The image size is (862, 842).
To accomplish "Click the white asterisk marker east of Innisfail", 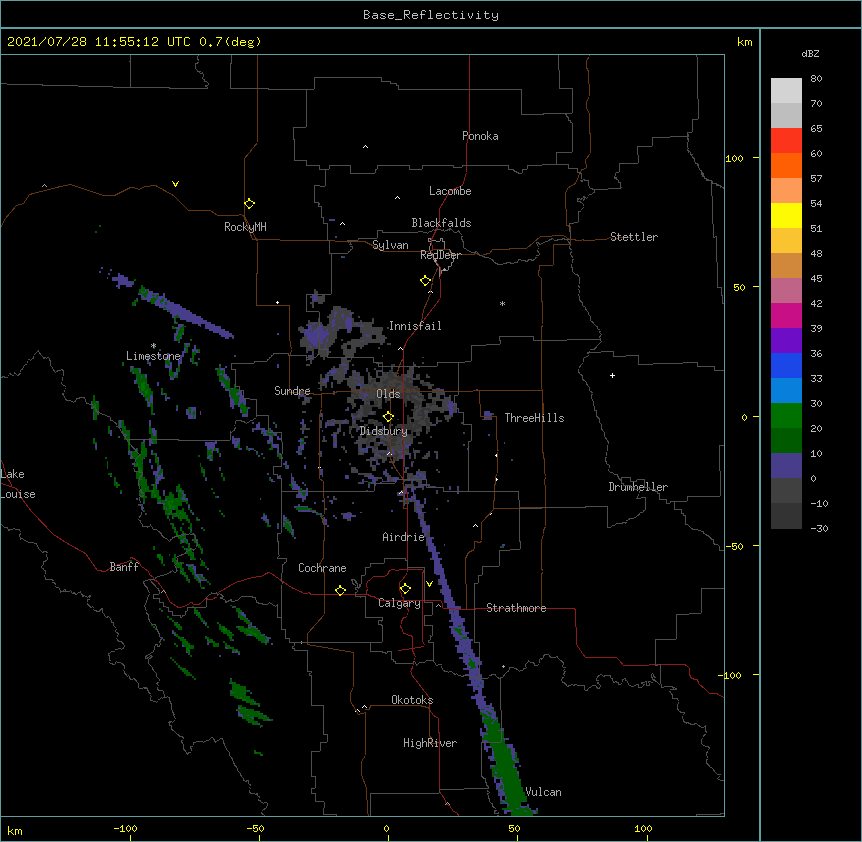I will tap(502, 303).
